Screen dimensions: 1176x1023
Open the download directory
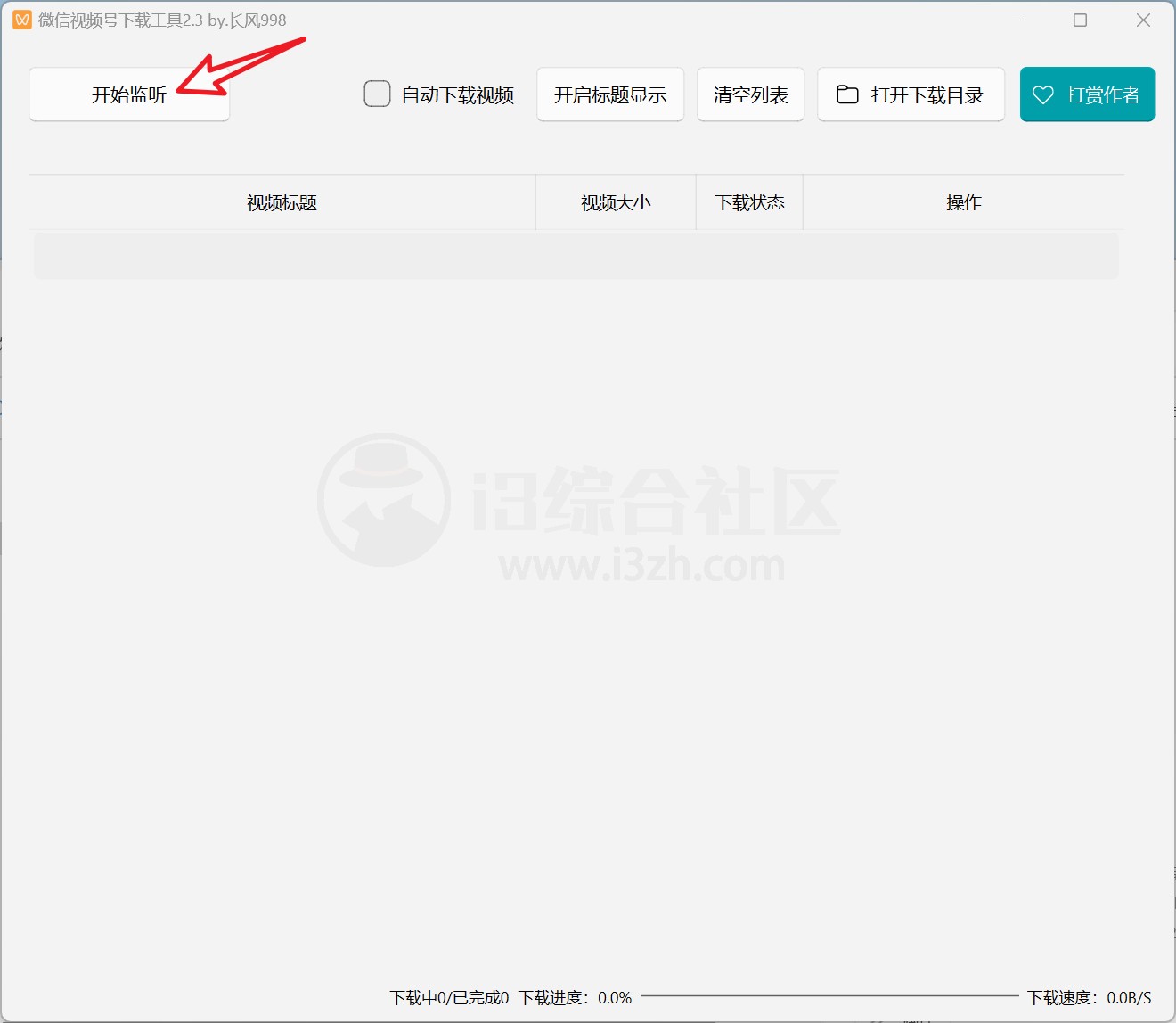911,94
